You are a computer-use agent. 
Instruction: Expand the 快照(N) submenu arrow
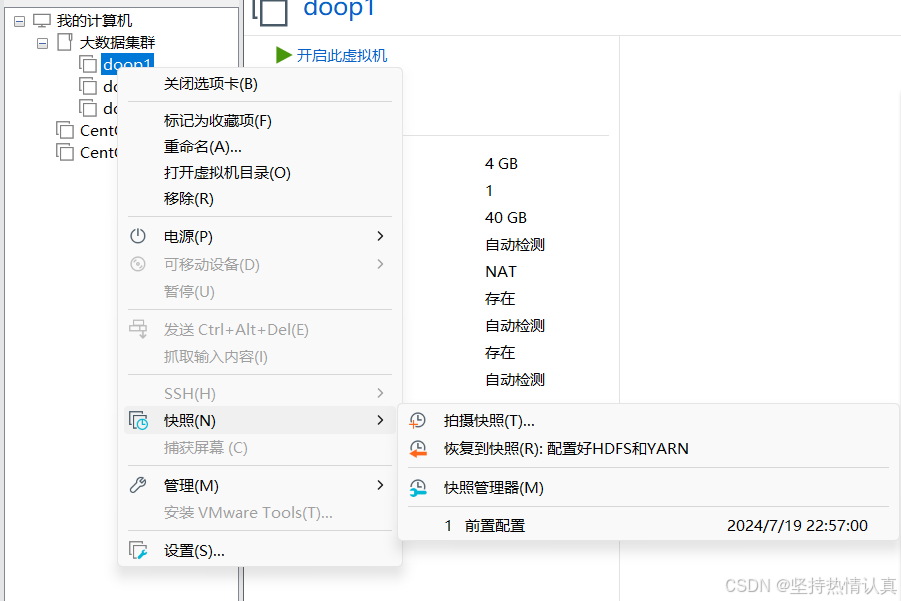380,420
